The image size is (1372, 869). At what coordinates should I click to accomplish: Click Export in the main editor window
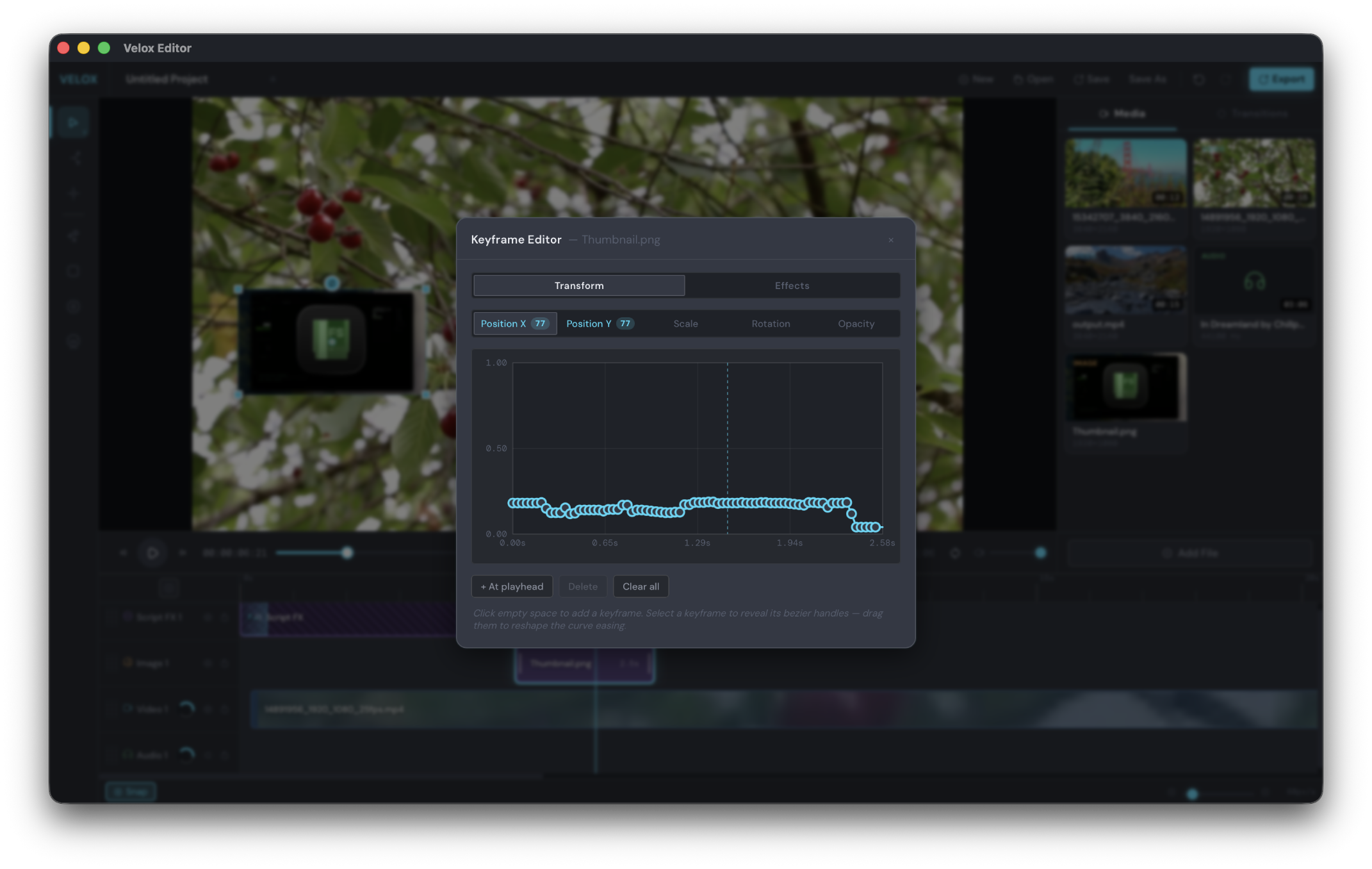[1281, 79]
